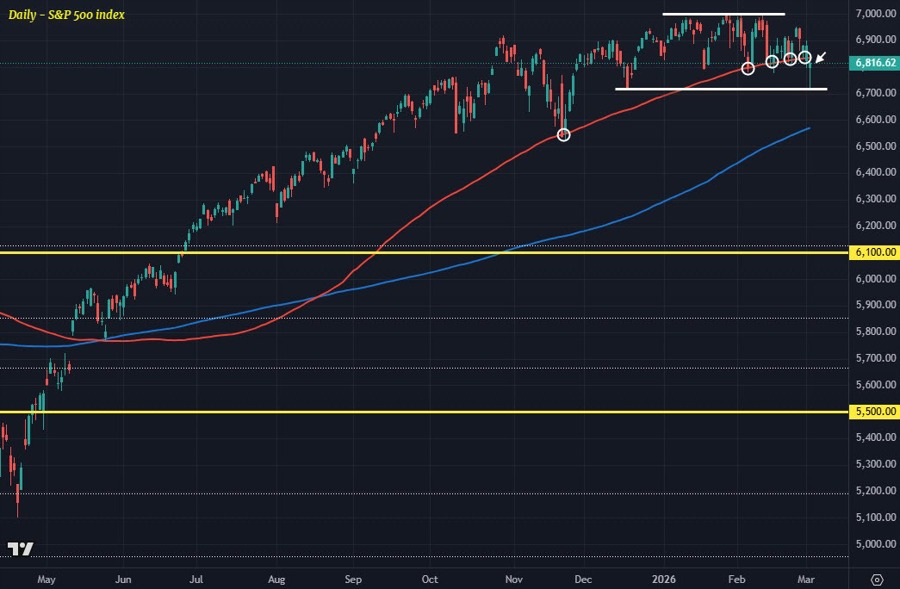This screenshot has height=589, width=900.
Task: Click the blue moving average line end
Action: [x=807, y=128]
